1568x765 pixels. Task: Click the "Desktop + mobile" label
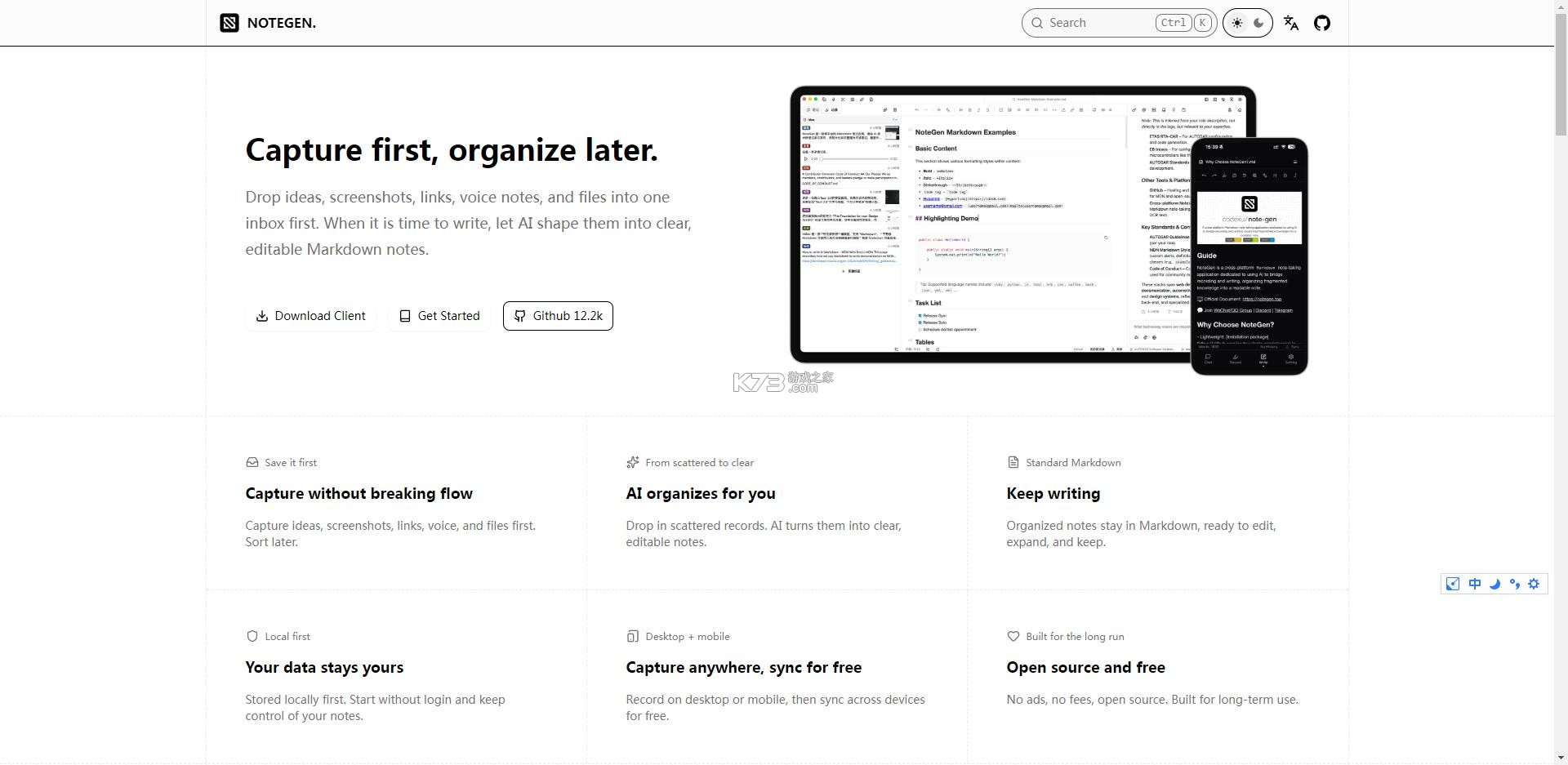point(688,637)
